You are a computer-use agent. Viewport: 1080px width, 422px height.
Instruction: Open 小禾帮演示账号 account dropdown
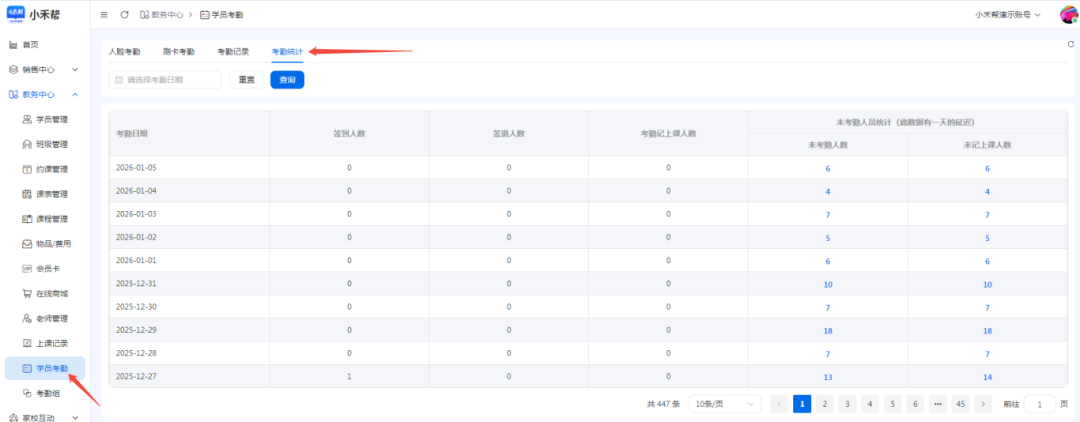1007,15
